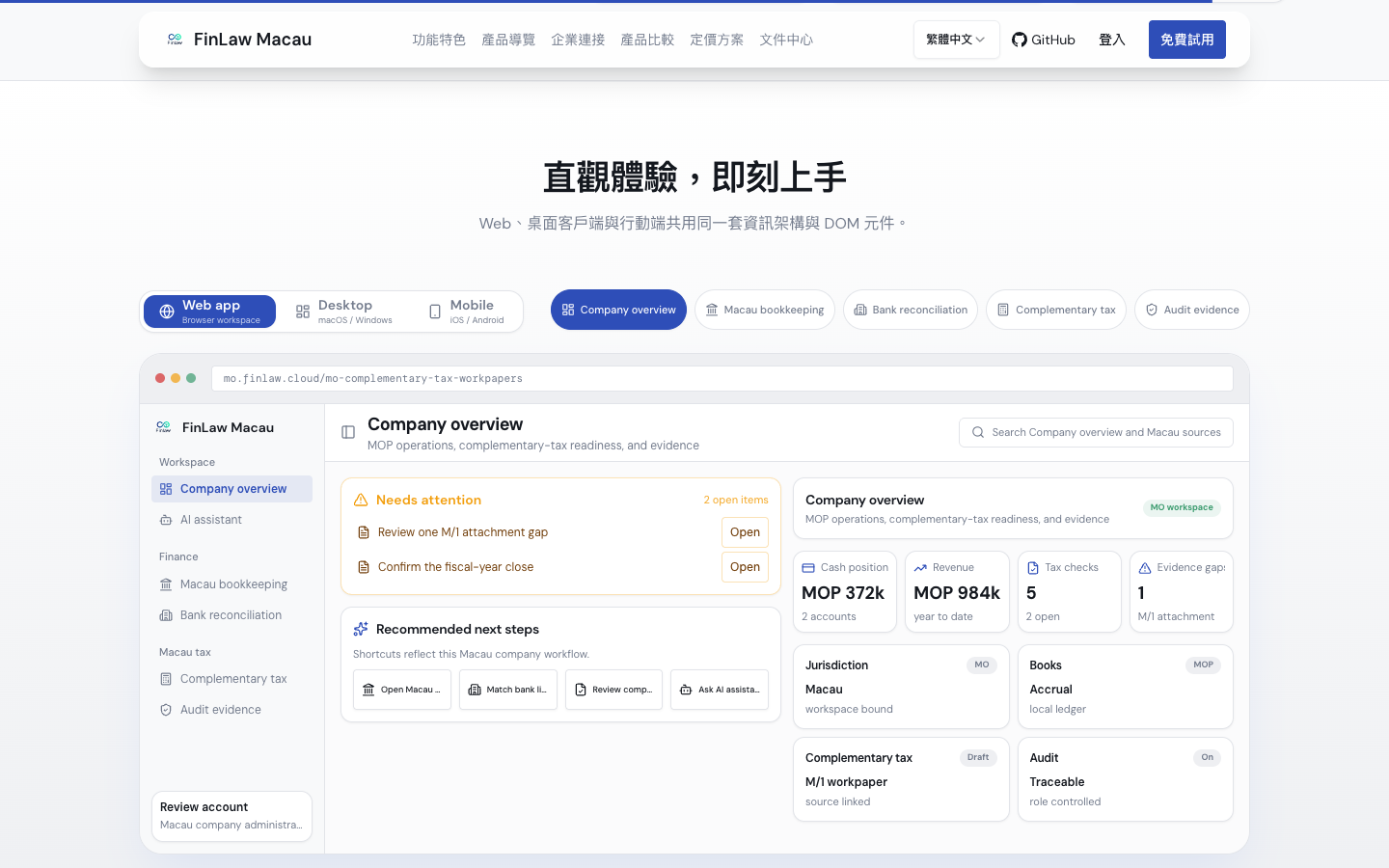
Task: Open the 產品導覽 nav menu item
Action: pyautogui.click(x=508, y=40)
